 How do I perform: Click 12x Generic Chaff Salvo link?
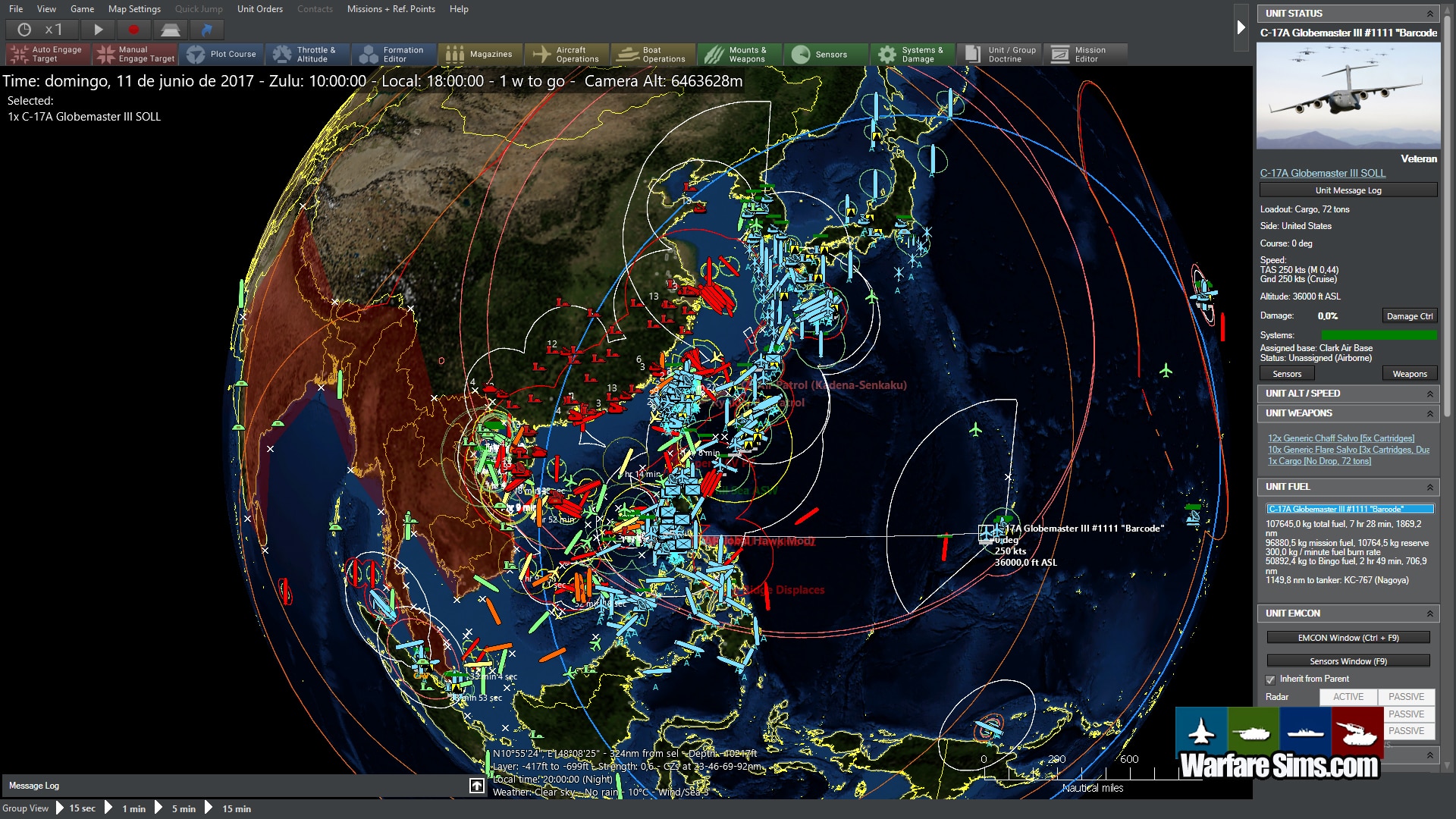coord(1341,438)
